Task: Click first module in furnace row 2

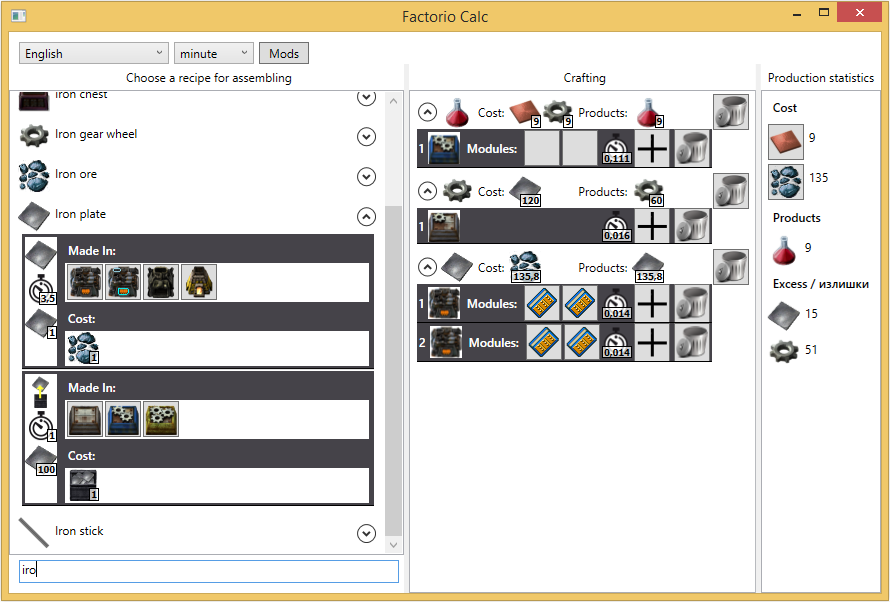Action: click(544, 342)
